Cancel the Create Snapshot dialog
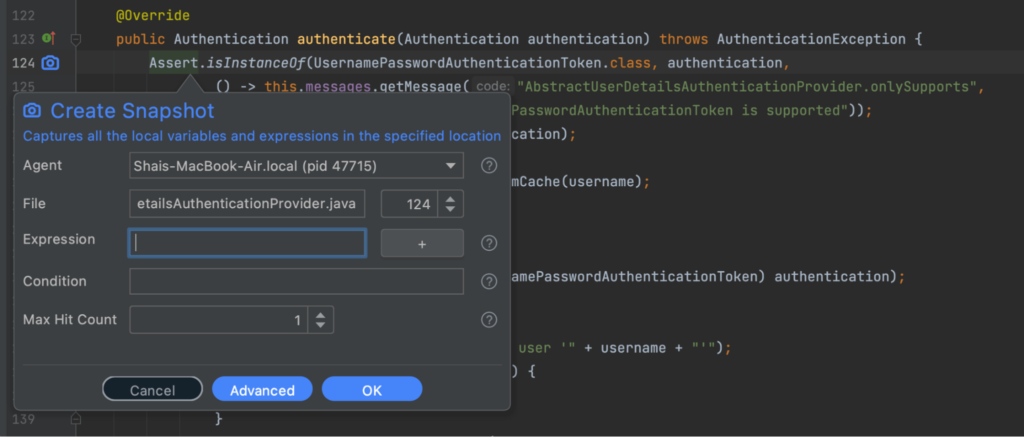This screenshot has height=437, width=1024. 152,390
